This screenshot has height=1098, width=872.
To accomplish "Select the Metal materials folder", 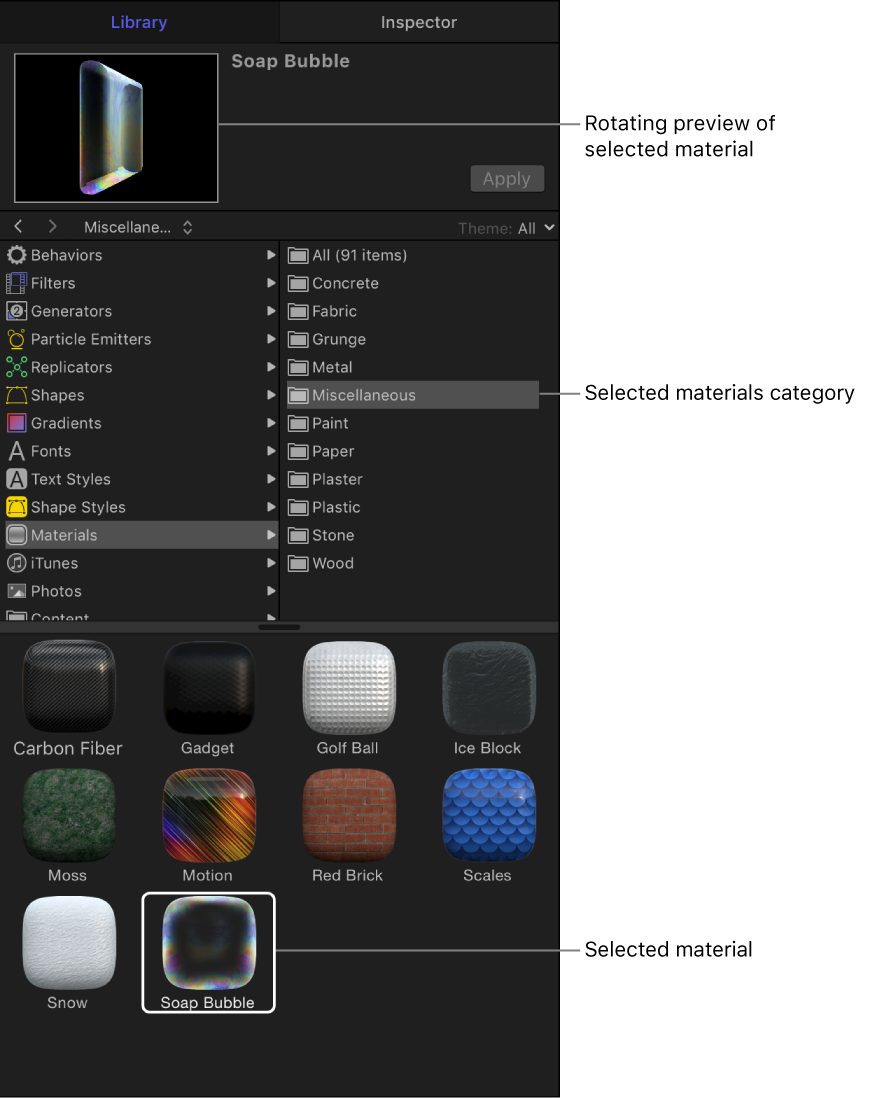I will [335, 367].
